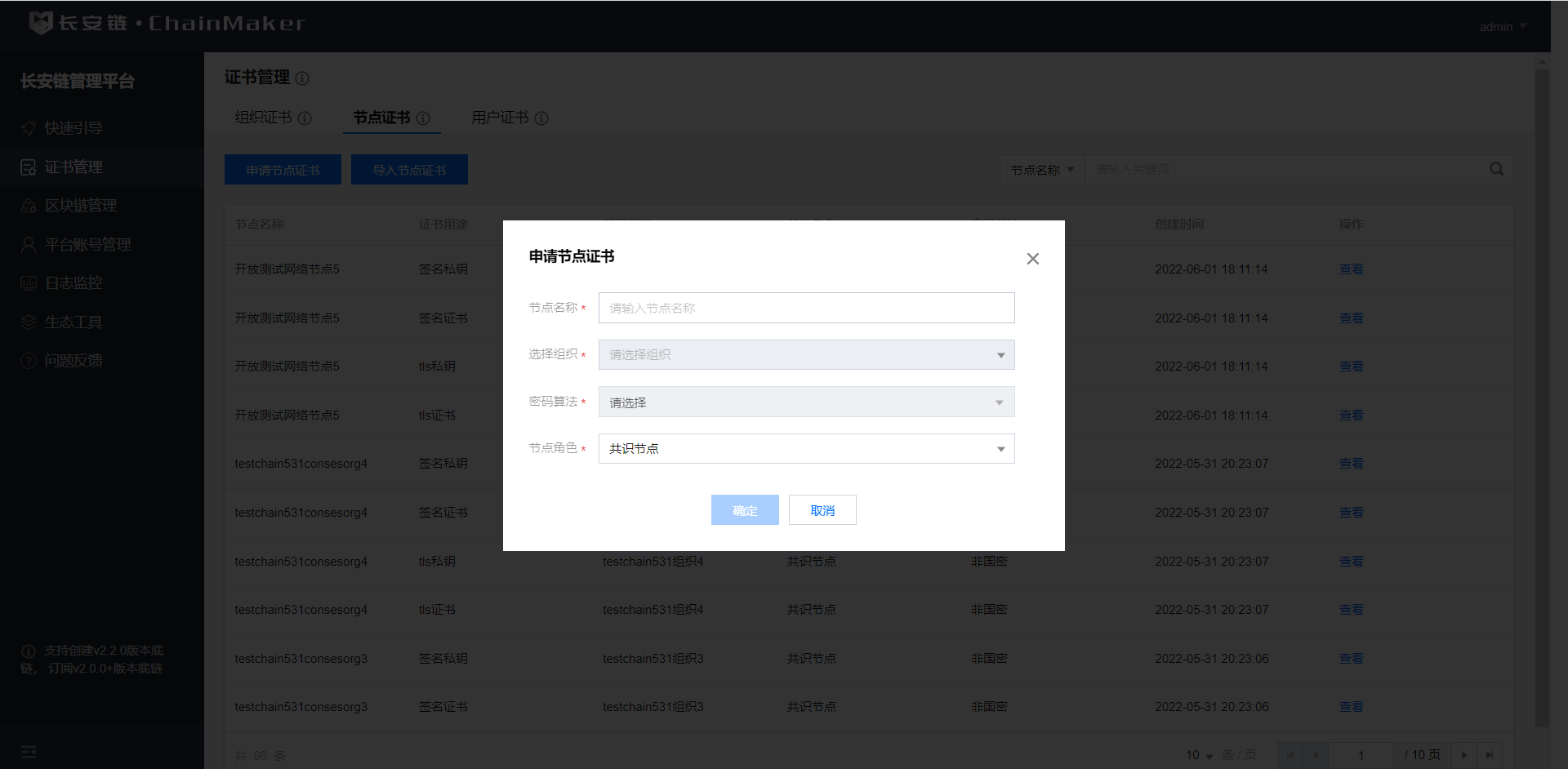Viewport: 1568px width, 769px height.
Task: Go to next page arrow in pagination
Action: pyautogui.click(x=1464, y=755)
